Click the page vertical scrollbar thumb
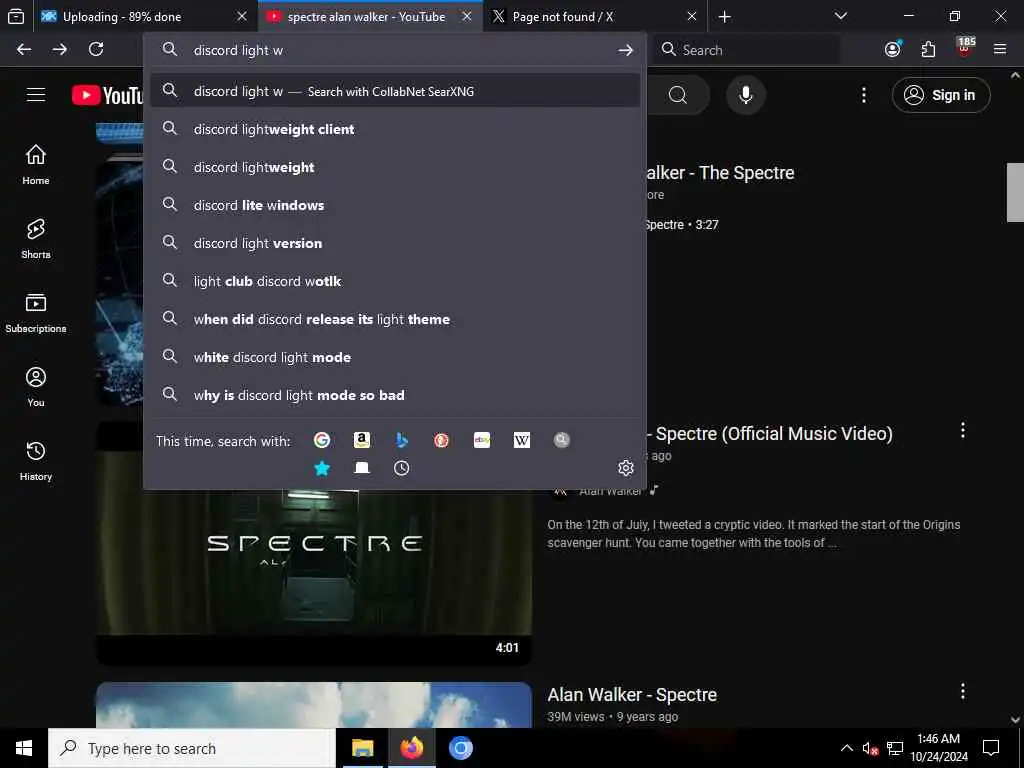The width and height of the screenshot is (1024, 768). click(x=1015, y=193)
